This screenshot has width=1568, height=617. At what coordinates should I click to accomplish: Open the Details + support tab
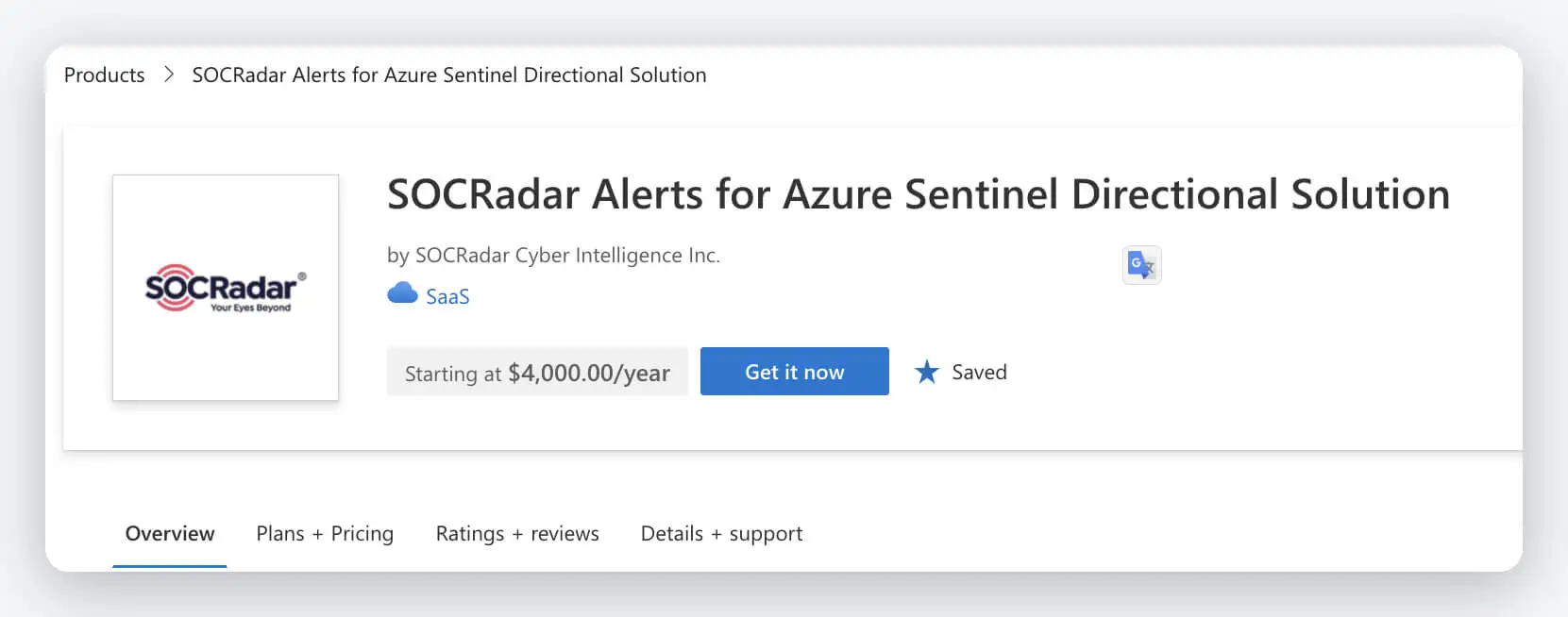point(721,533)
